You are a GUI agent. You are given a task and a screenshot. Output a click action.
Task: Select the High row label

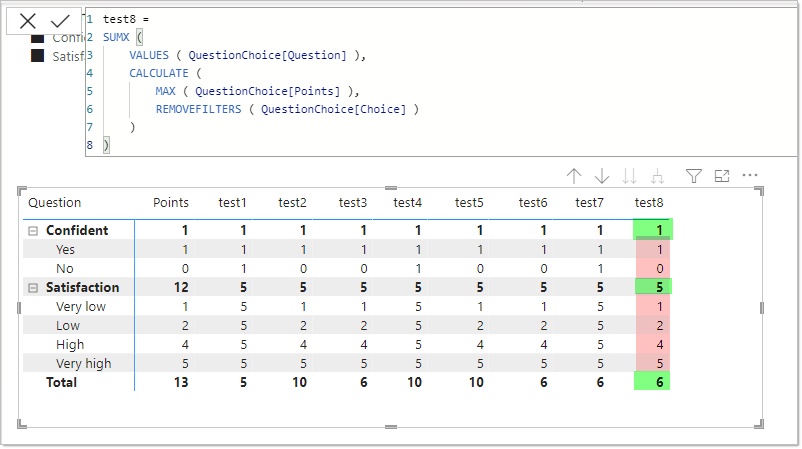pos(70,345)
